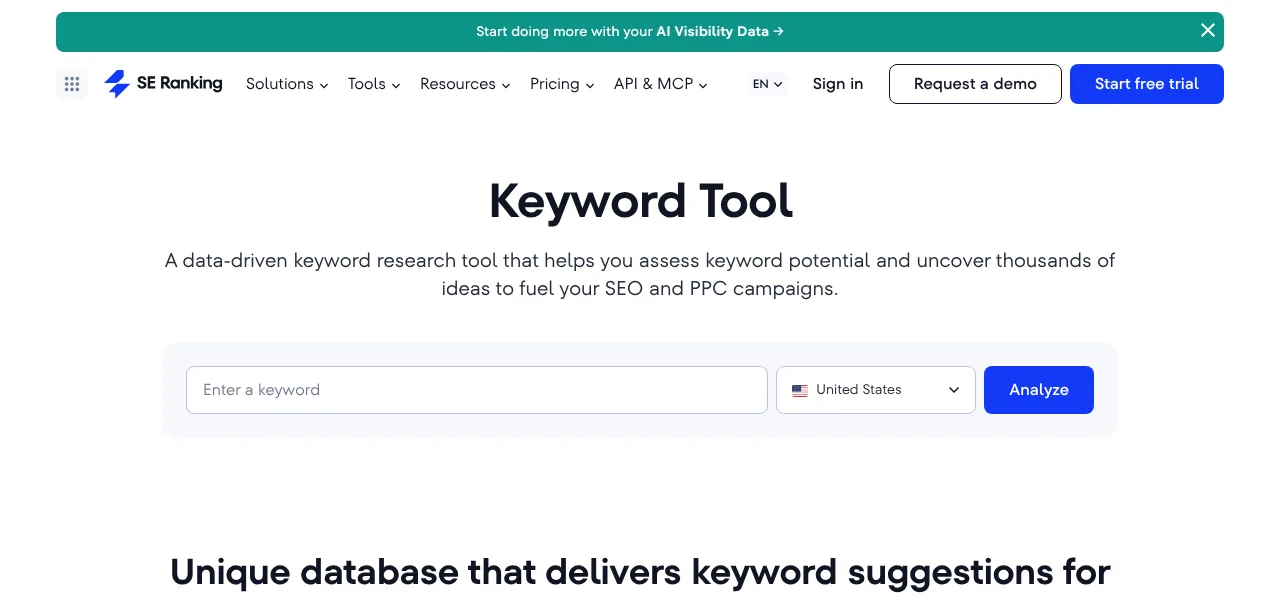Screen dimensions: 1280x600
Task: Click the Solutions chevron arrow
Action: (x=324, y=85)
